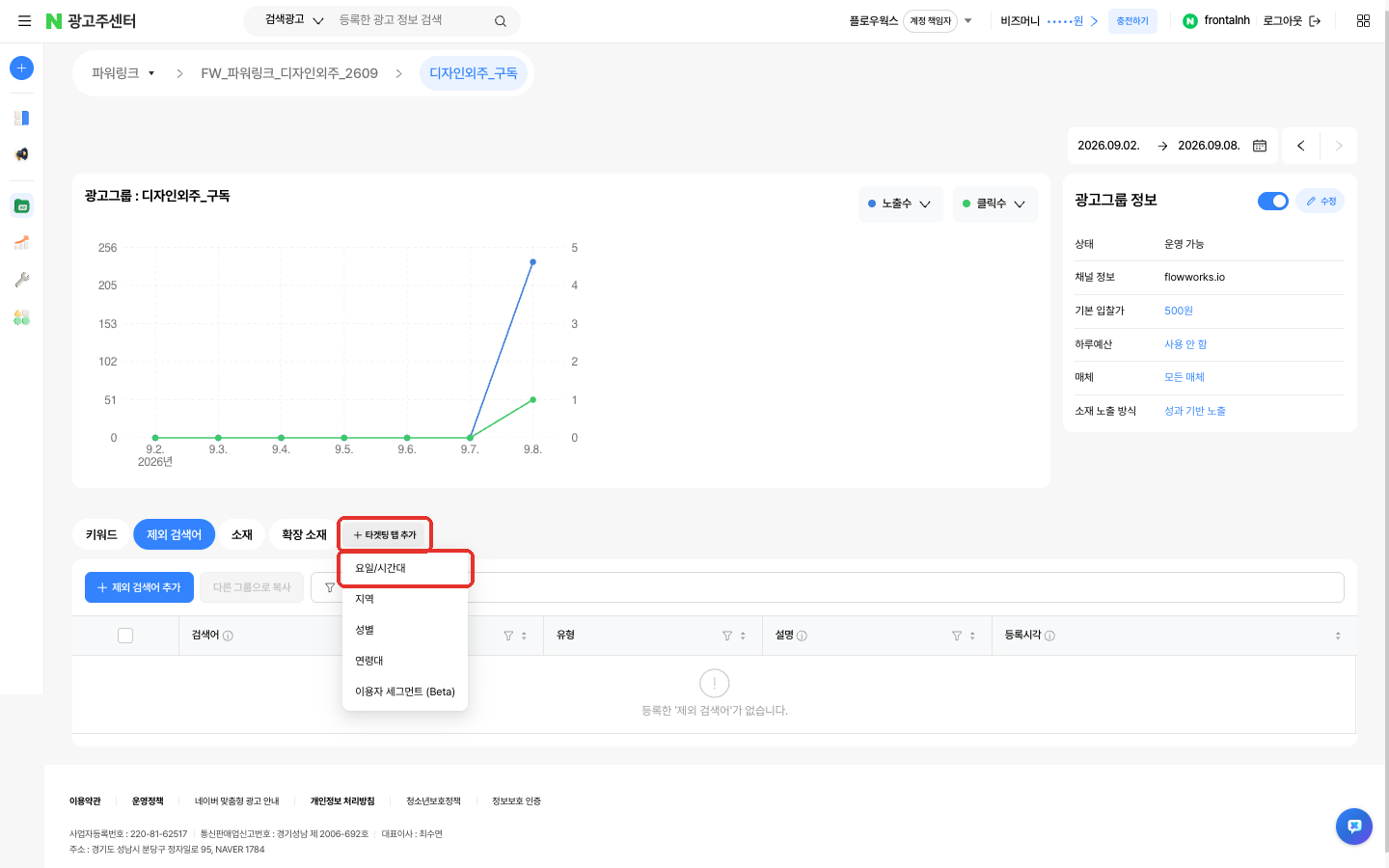Click the 제외 검색어 추가 button
Image resolution: width=1389 pixels, height=868 pixels.
(x=139, y=587)
